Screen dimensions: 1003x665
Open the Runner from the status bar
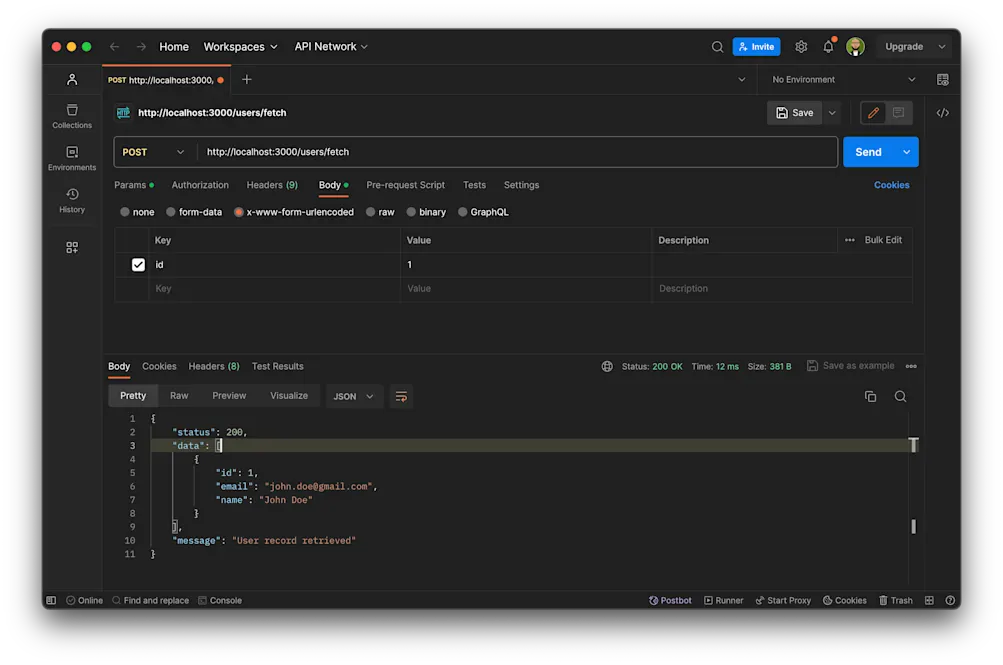723,600
